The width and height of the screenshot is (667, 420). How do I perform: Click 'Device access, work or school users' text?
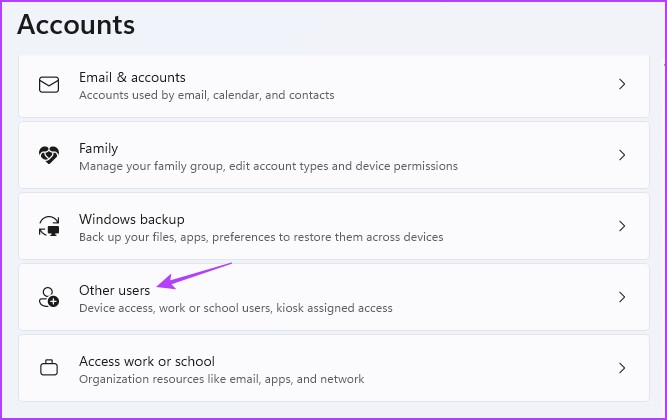point(236,308)
